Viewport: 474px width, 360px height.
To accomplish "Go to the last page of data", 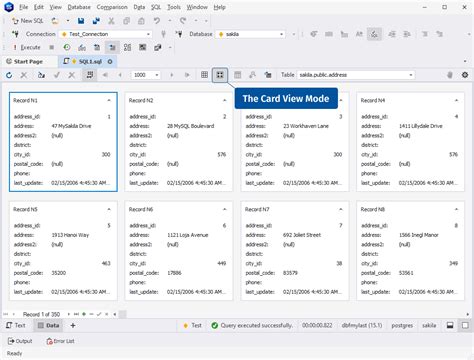I will click(187, 75).
